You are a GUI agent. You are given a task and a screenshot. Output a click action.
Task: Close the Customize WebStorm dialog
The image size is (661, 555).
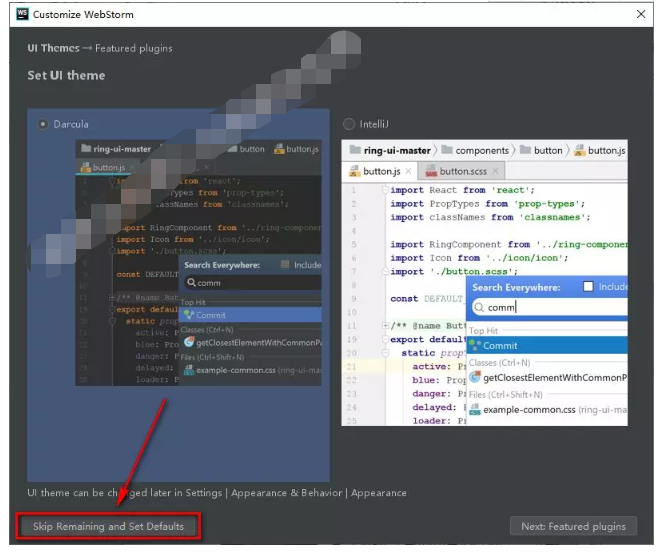pos(641,14)
